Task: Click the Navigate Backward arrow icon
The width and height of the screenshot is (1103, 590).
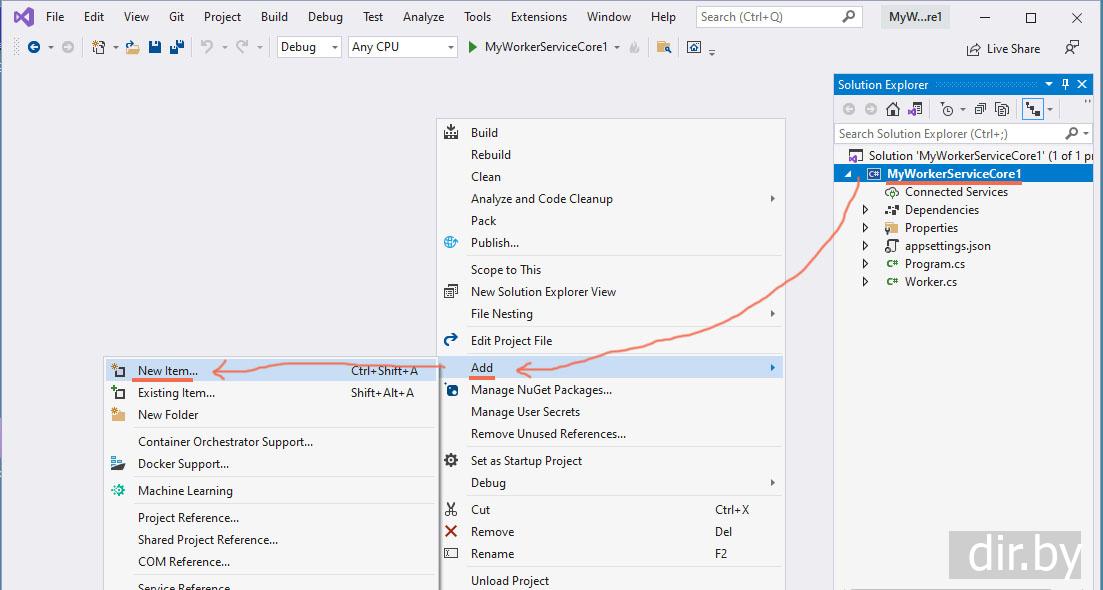Action: click(34, 47)
